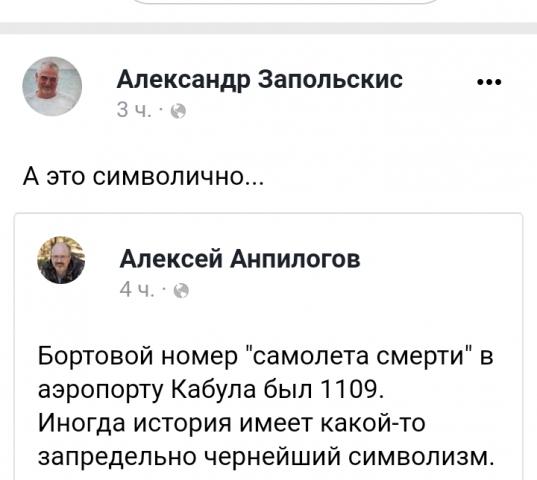
Task: Tap the rounded input field at top
Action: click(285, 1)
